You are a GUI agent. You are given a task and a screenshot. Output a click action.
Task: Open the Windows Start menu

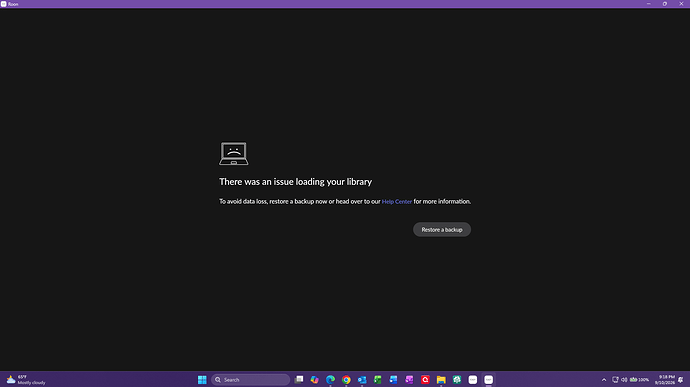click(202, 380)
